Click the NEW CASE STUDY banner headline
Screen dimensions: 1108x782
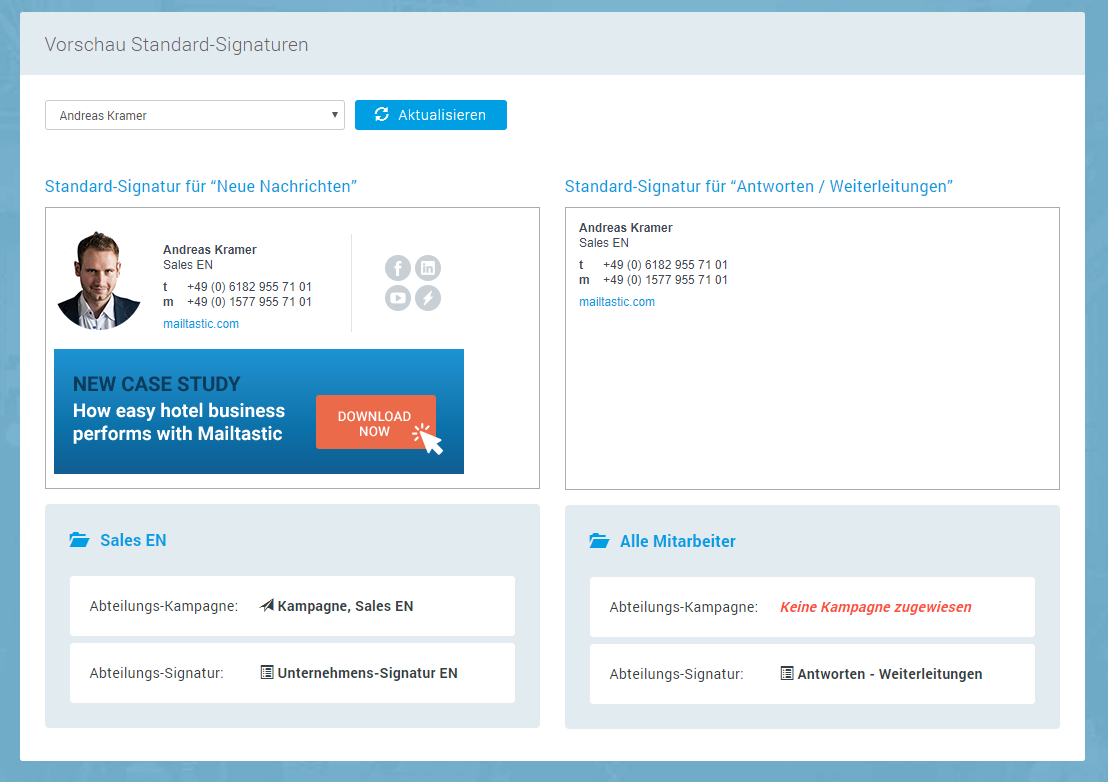[156, 384]
